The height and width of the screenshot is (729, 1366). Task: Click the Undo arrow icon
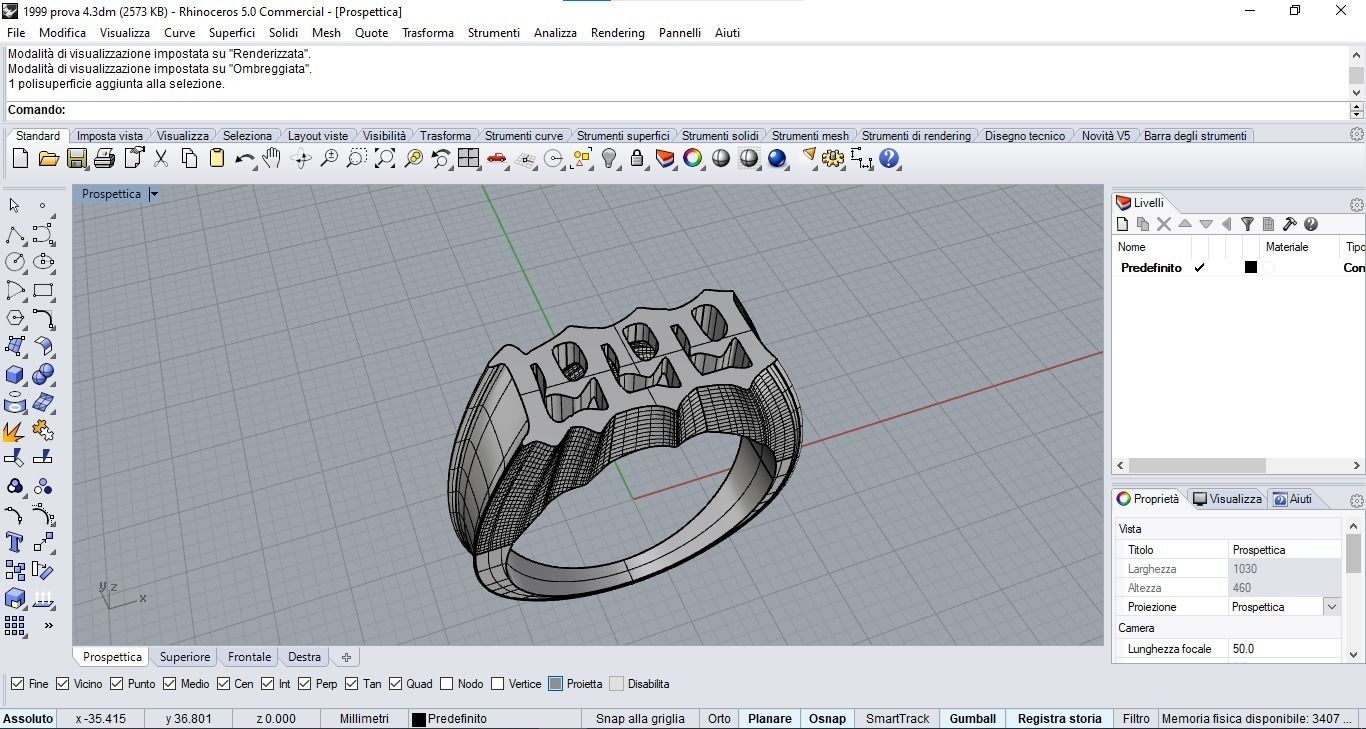tap(244, 158)
